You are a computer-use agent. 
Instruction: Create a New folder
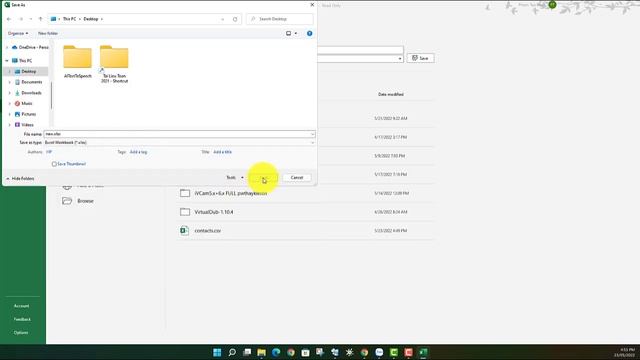(48, 33)
